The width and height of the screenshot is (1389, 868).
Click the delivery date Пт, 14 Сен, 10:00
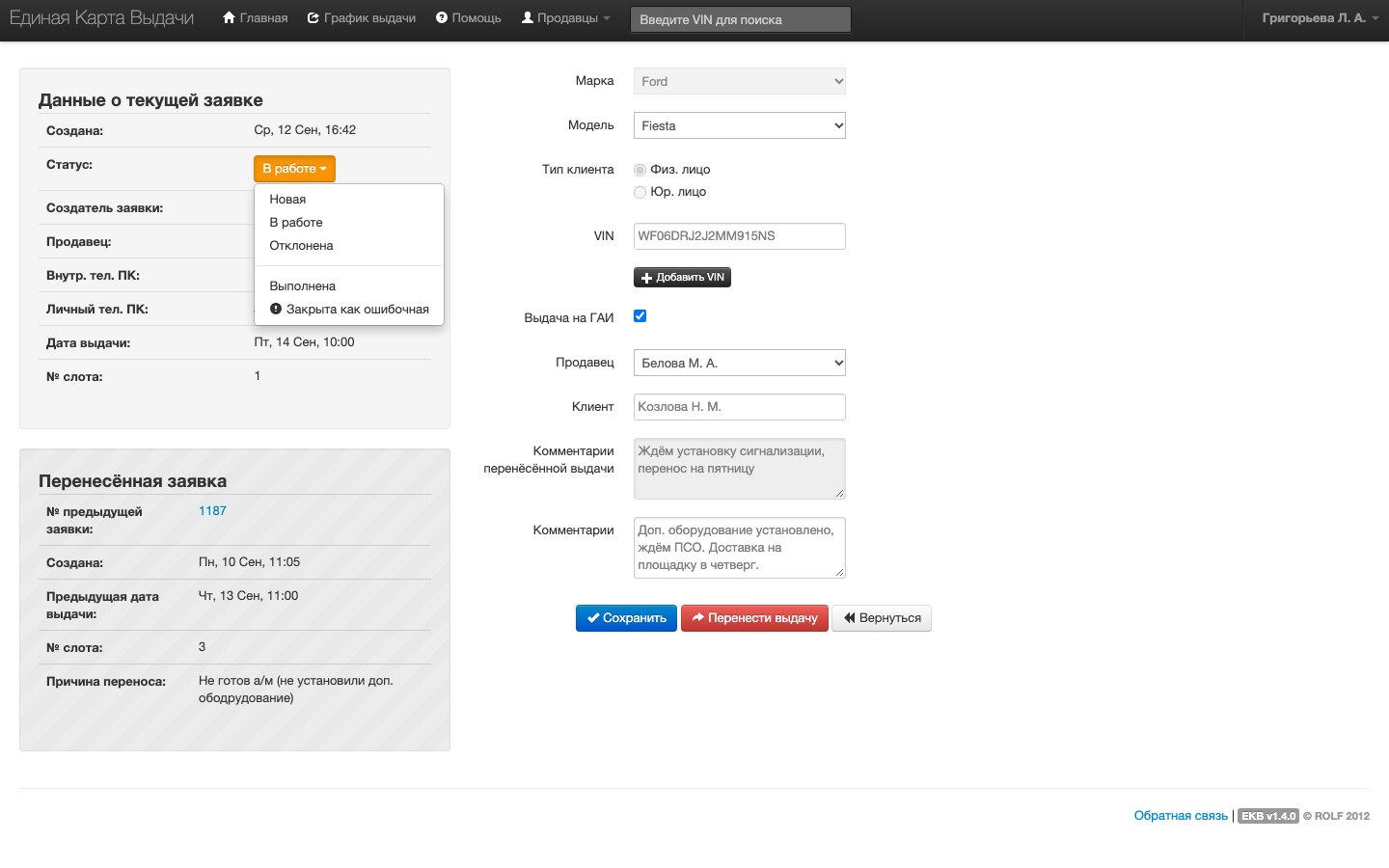304,342
